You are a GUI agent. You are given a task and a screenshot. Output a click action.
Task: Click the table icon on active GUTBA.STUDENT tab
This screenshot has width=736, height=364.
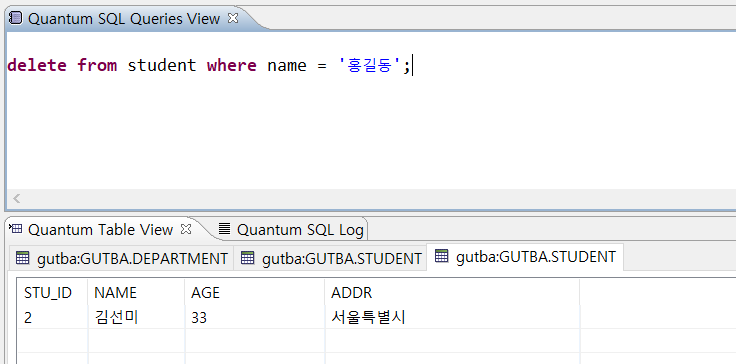[x=441, y=256]
